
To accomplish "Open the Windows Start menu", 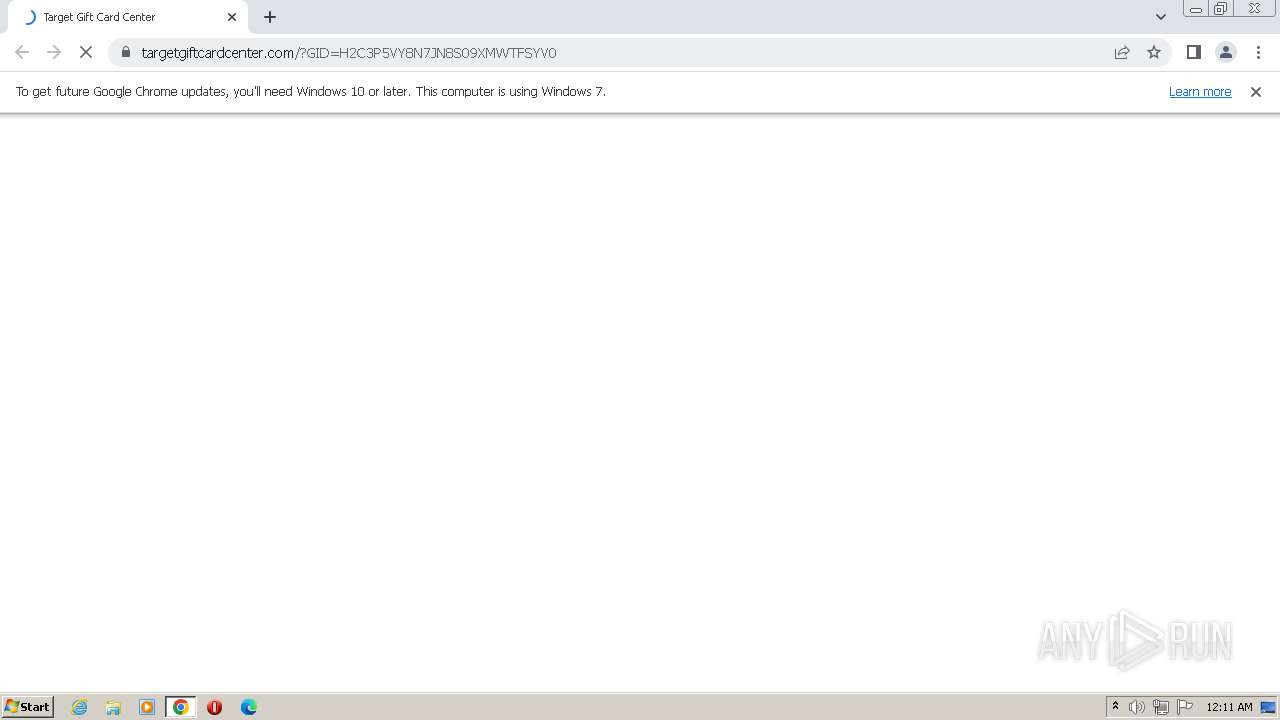I will click(27, 706).
